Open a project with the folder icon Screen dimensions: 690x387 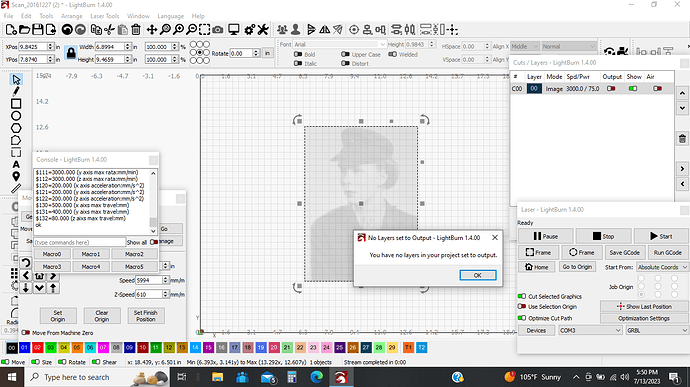click(x=25, y=30)
